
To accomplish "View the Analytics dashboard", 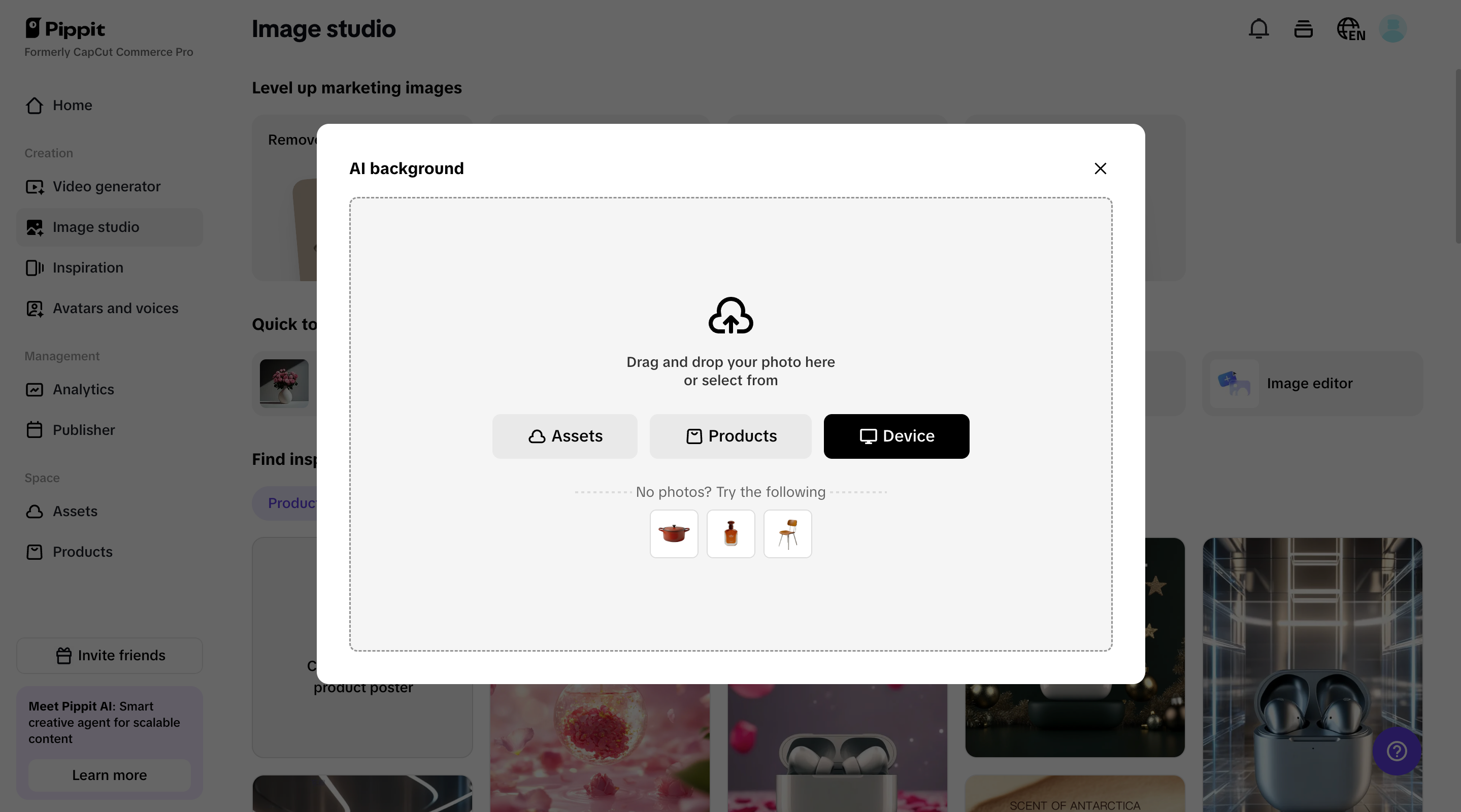I will click(x=83, y=390).
